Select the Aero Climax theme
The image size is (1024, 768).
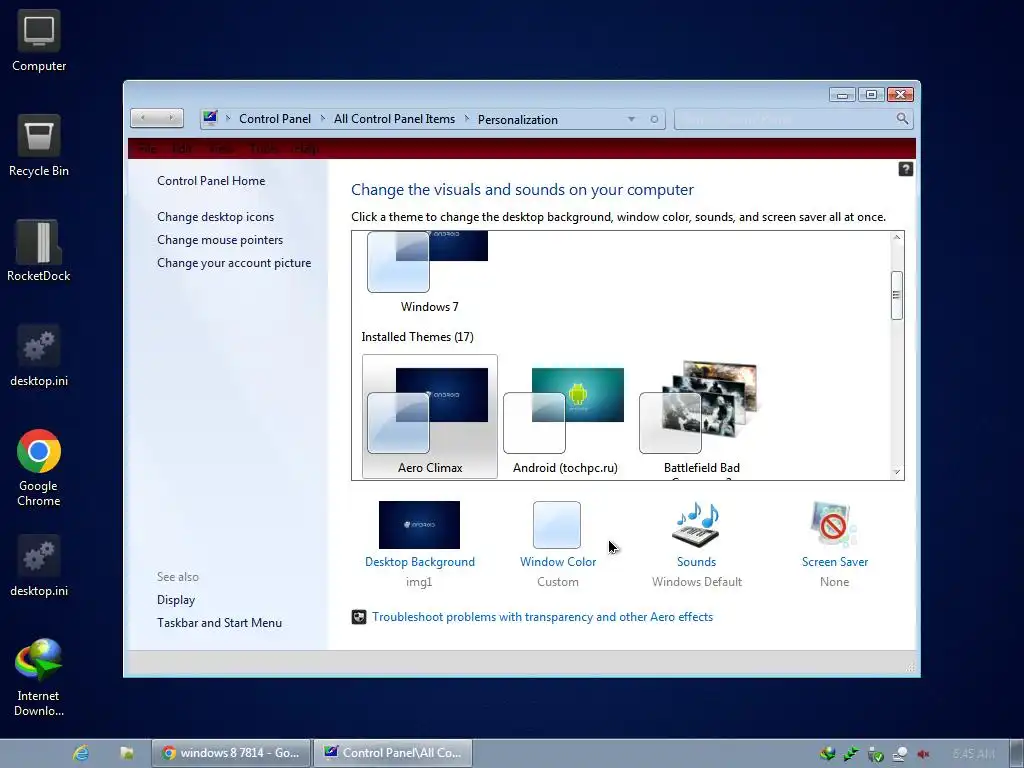coord(430,417)
